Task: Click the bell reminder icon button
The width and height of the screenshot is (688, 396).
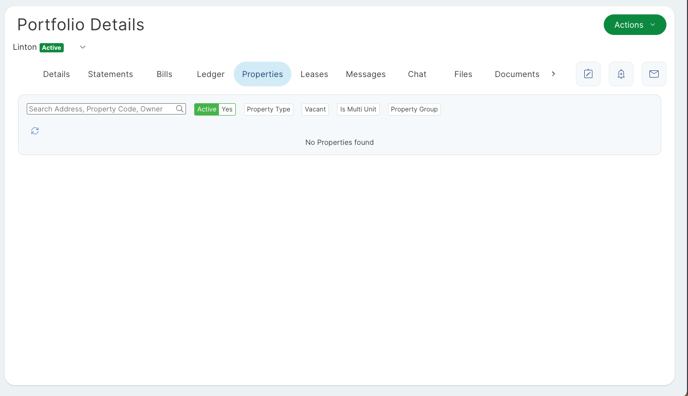Action: (x=621, y=74)
